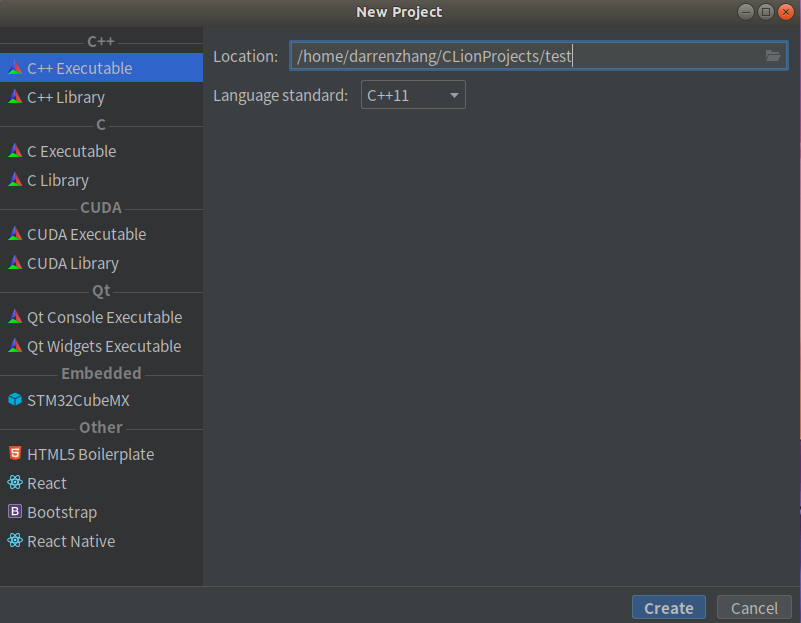
Task: Click the React atom icon
Action: tap(15, 482)
